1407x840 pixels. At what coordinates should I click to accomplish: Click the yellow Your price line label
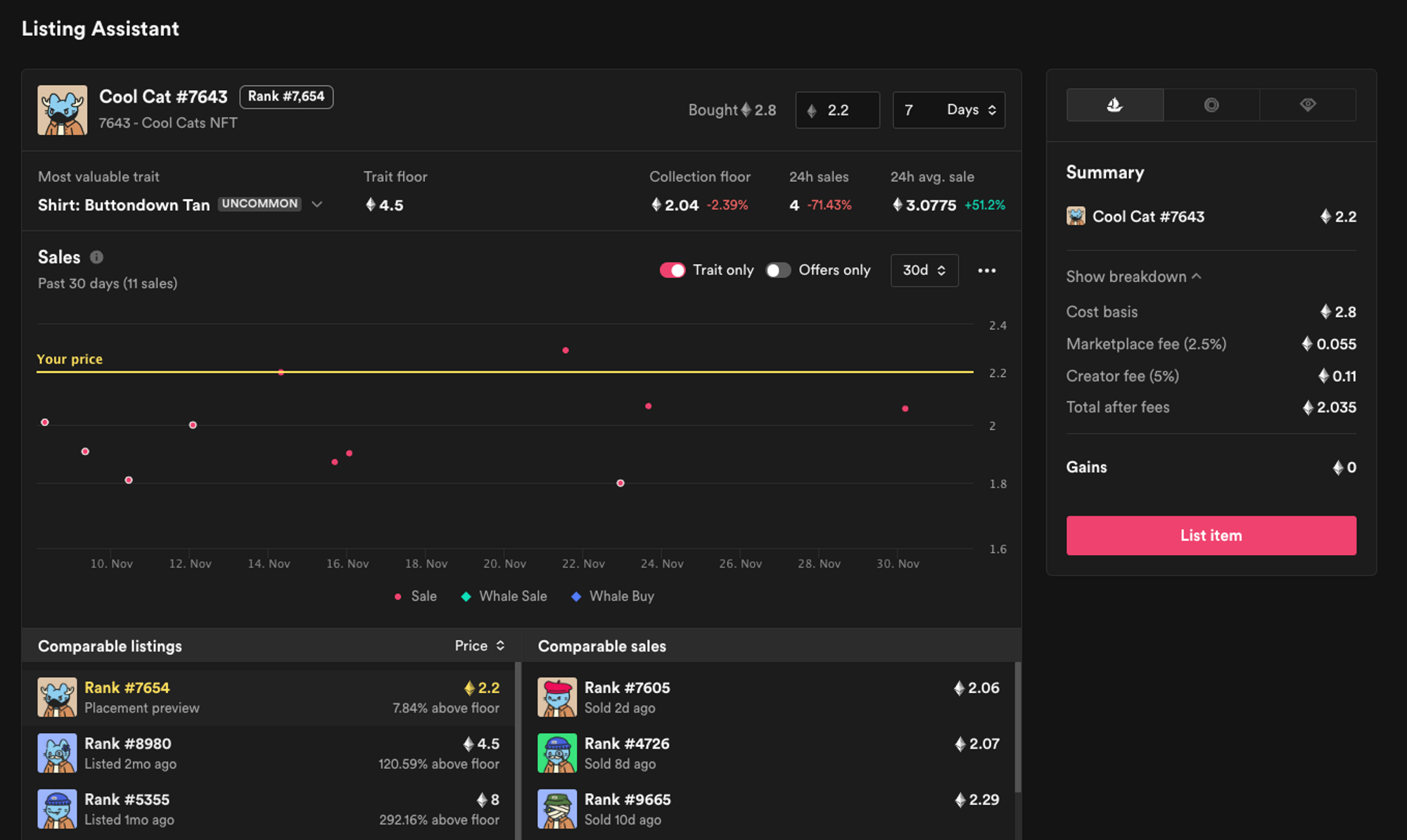70,359
